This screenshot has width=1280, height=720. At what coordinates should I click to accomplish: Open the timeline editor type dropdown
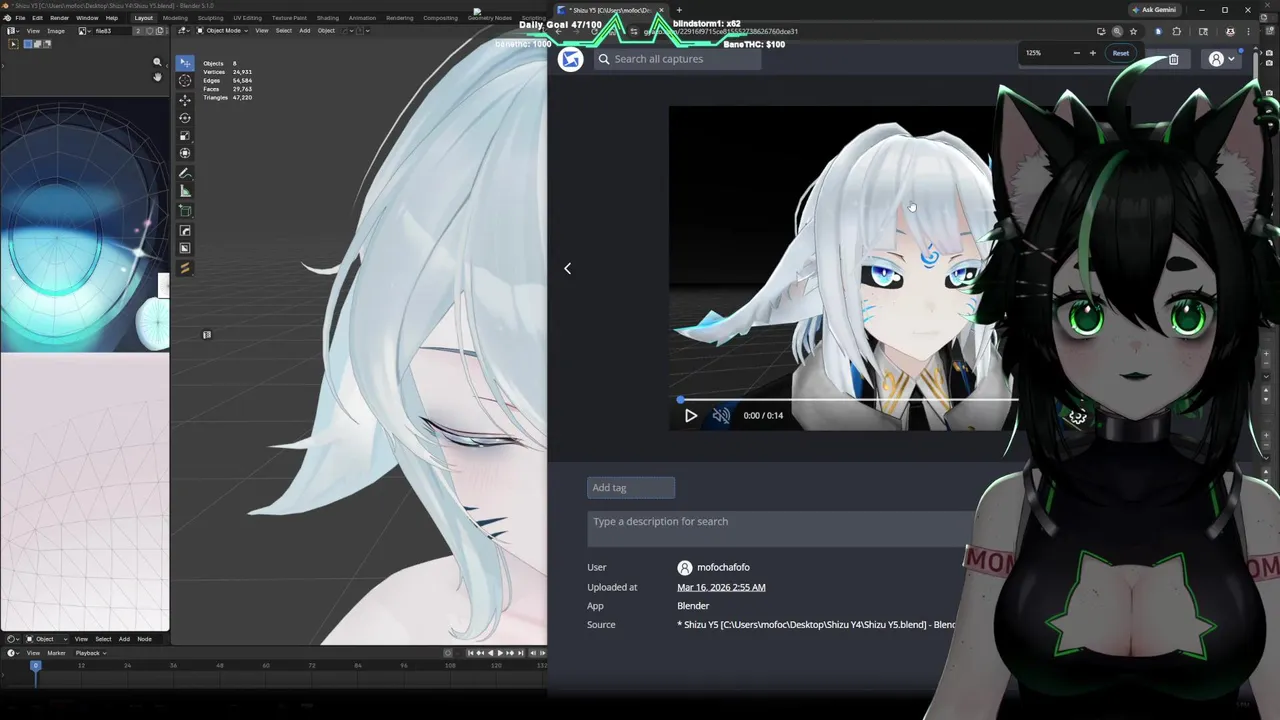tap(13, 653)
